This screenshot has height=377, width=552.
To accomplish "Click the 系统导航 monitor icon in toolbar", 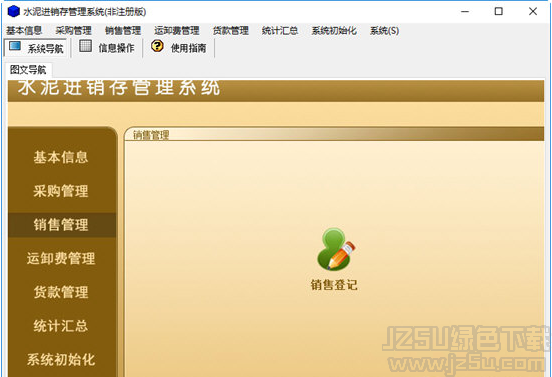I will pos(15,46).
